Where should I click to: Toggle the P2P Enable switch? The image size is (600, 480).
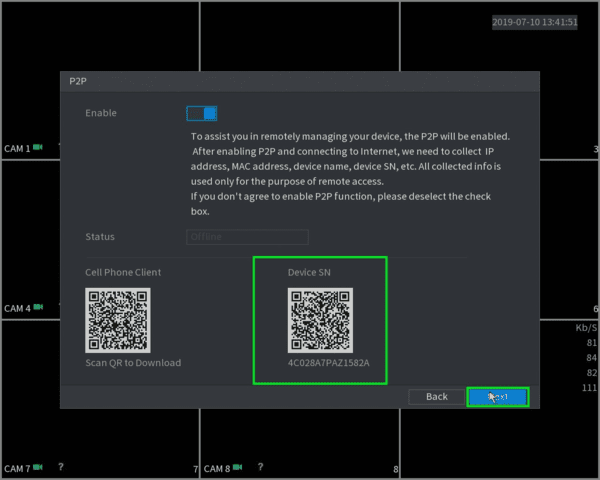[202, 114]
